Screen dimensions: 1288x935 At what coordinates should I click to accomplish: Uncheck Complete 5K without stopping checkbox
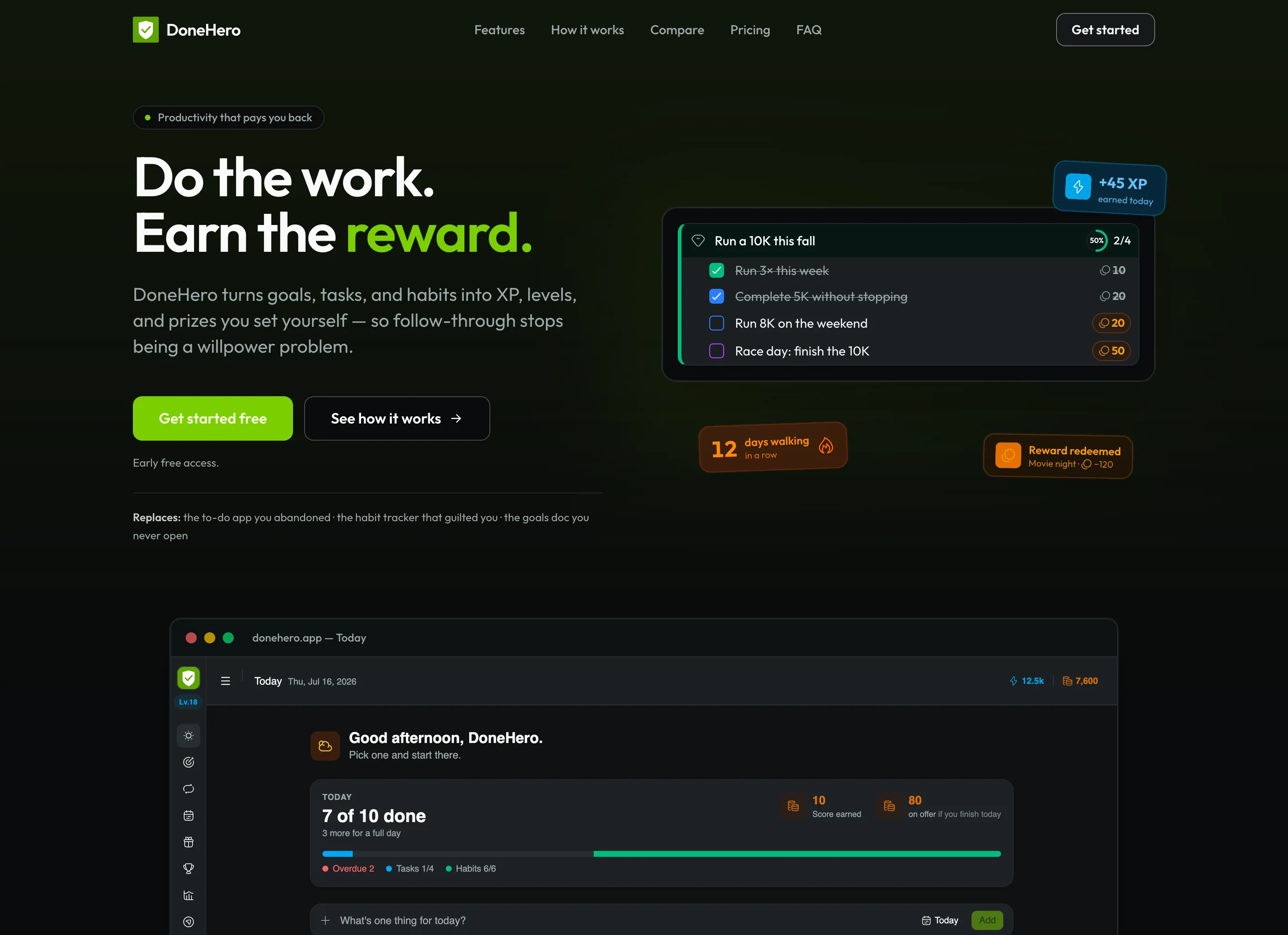717,296
